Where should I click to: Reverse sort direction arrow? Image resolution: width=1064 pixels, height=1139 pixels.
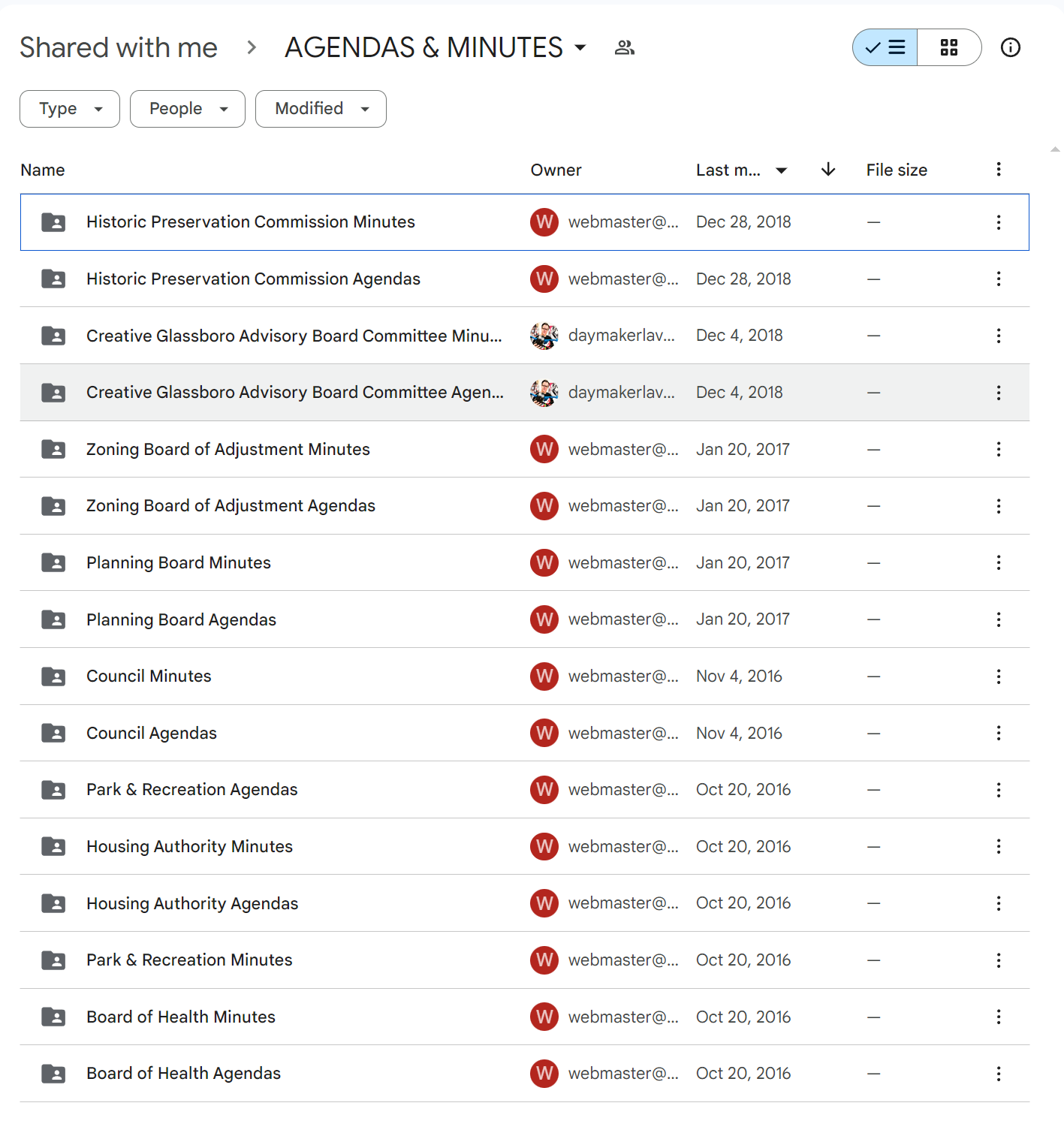[x=828, y=169]
